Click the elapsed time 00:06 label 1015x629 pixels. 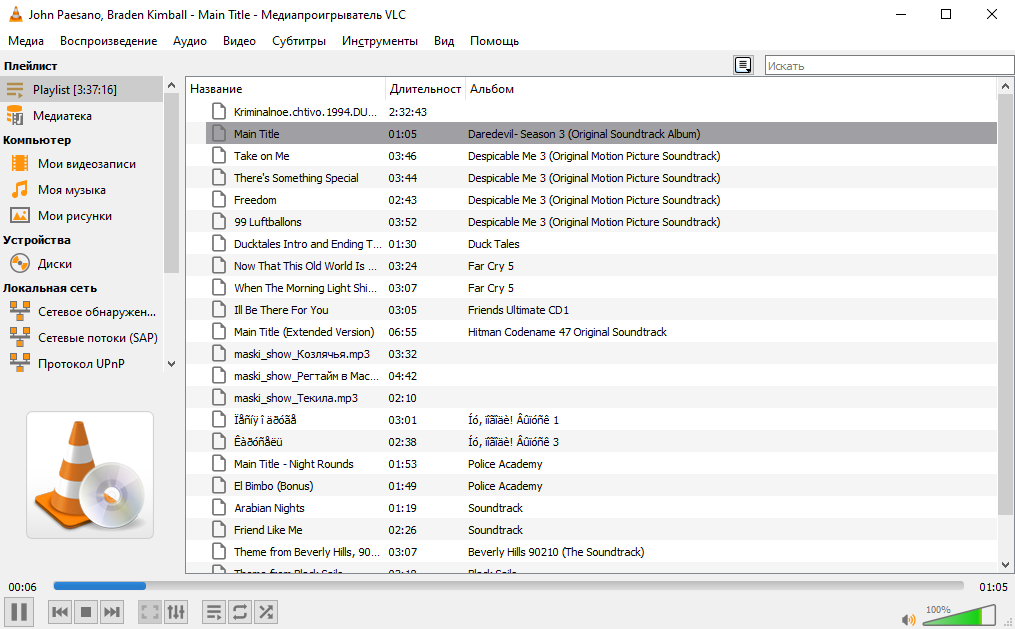coord(22,587)
